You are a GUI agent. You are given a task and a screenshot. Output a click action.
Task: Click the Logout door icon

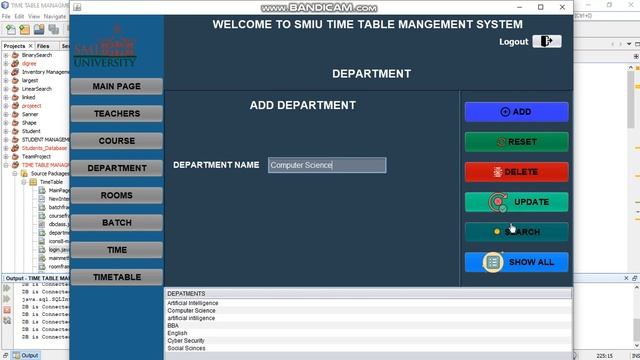tap(547, 41)
